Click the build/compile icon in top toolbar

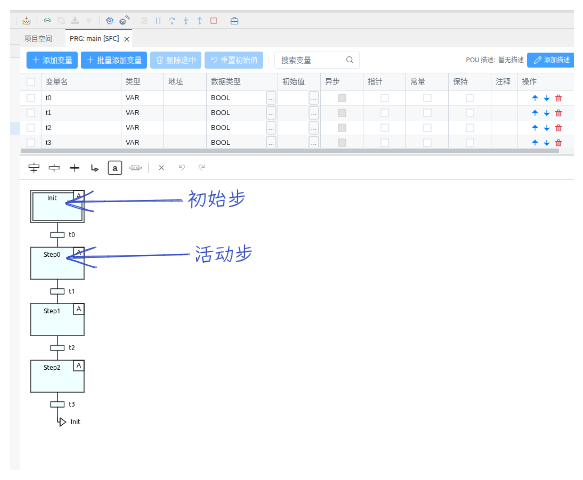(26, 21)
